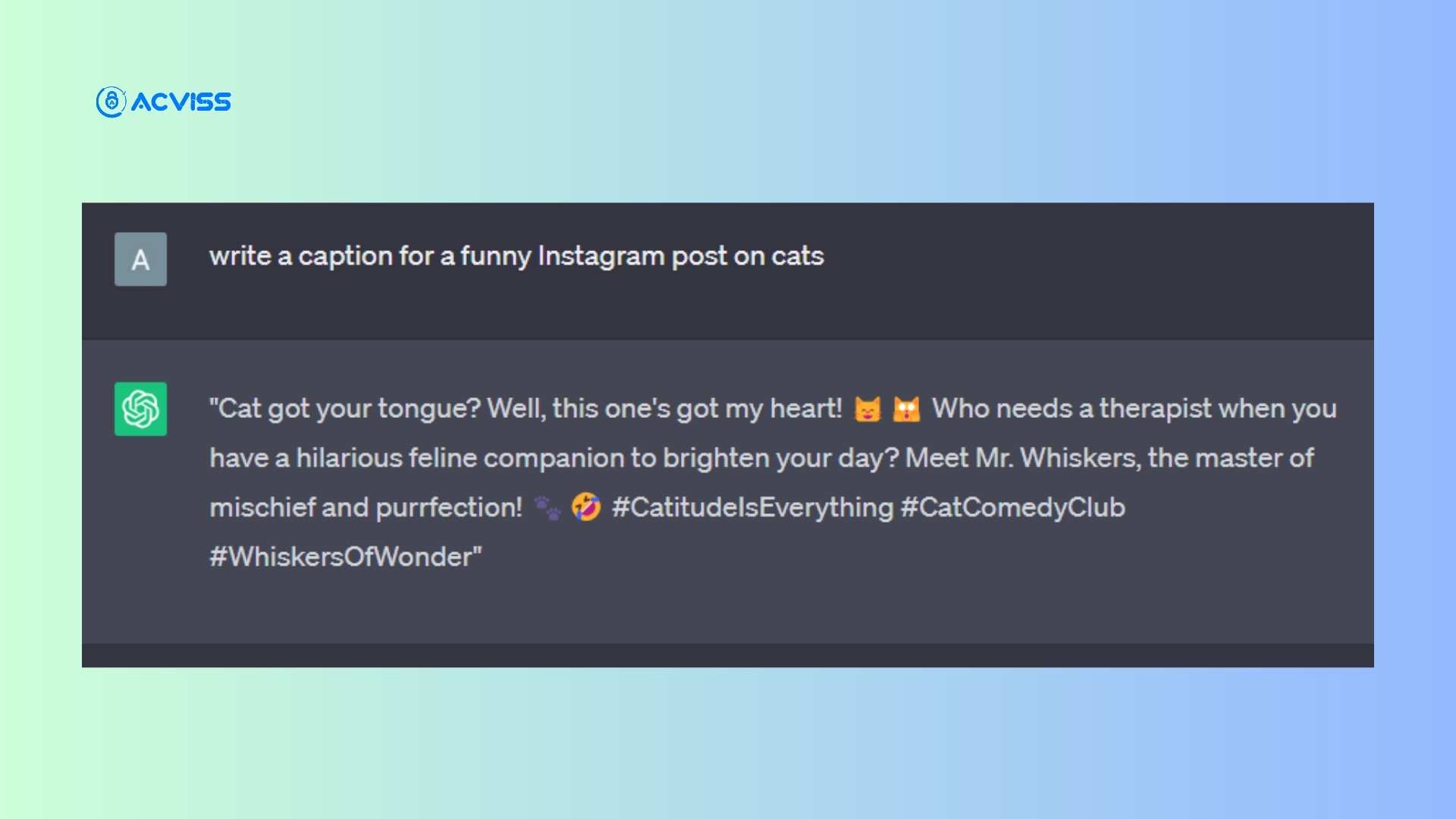Click the surprised cat emoji
The image size is (1456, 819).
coord(907,409)
